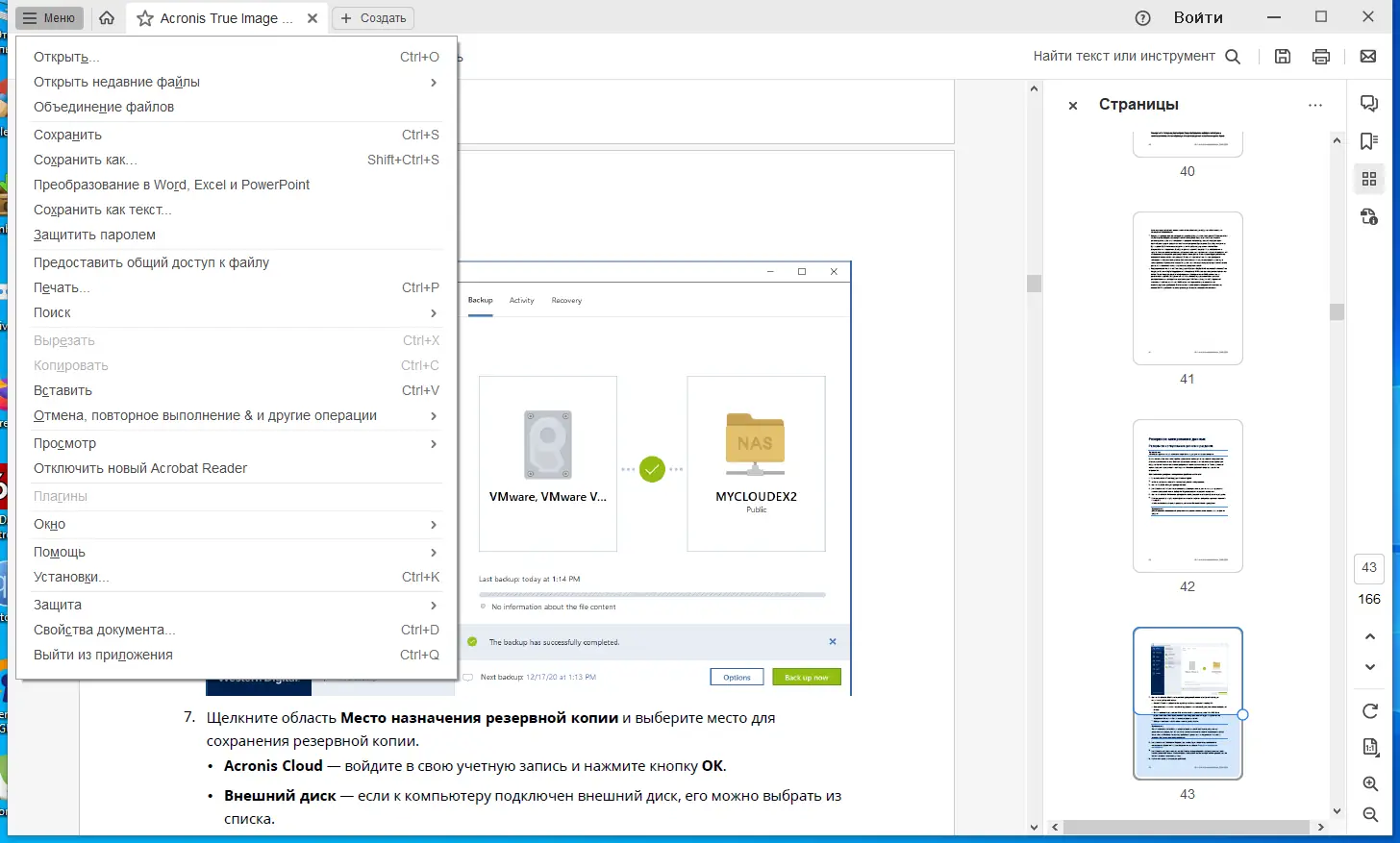The width and height of the screenshot is (1400, 843).
Task: Open Свойства документа... menu item
Action: (x=237, y=630)
